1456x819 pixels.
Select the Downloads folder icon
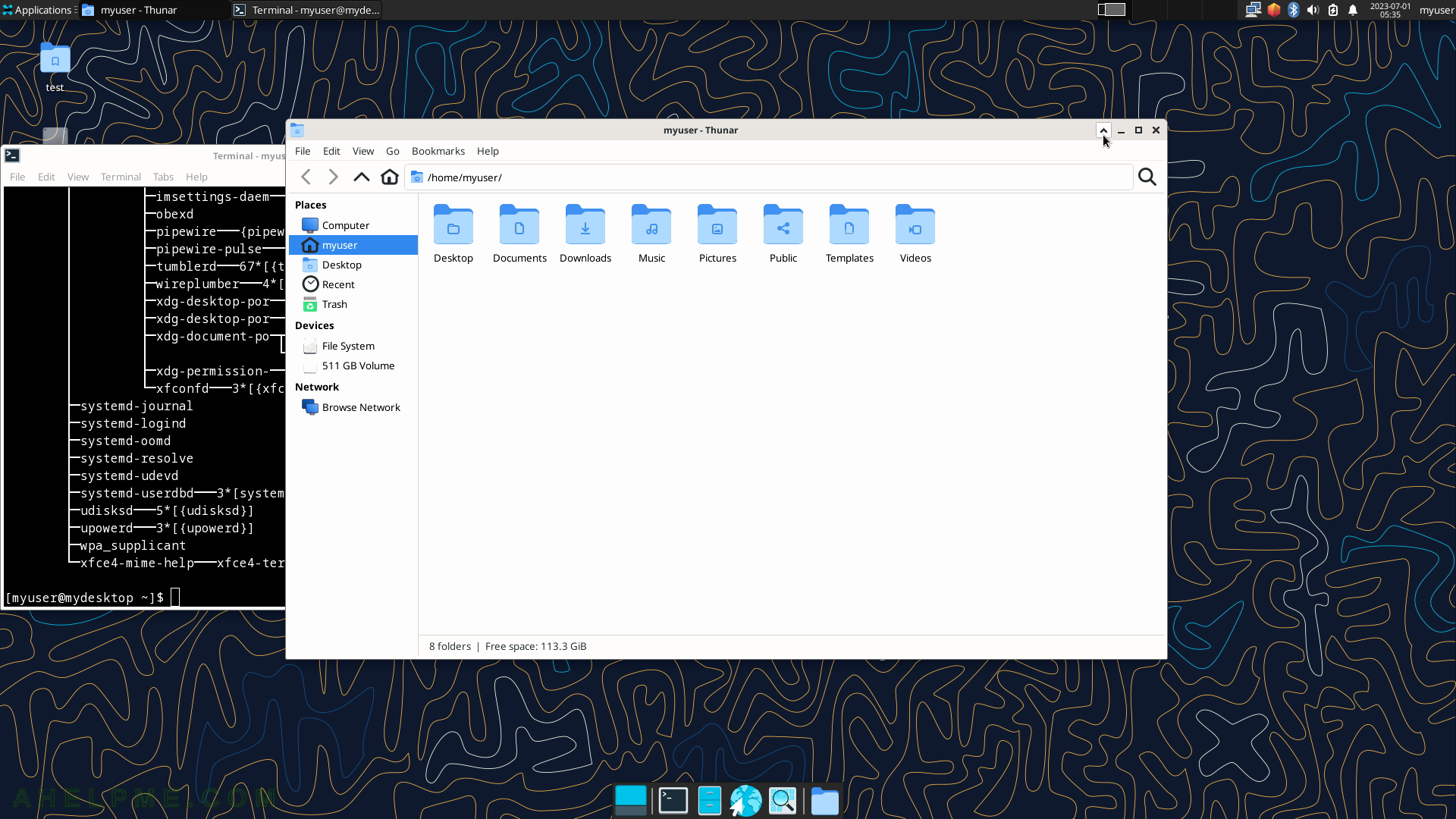[585, 234]
